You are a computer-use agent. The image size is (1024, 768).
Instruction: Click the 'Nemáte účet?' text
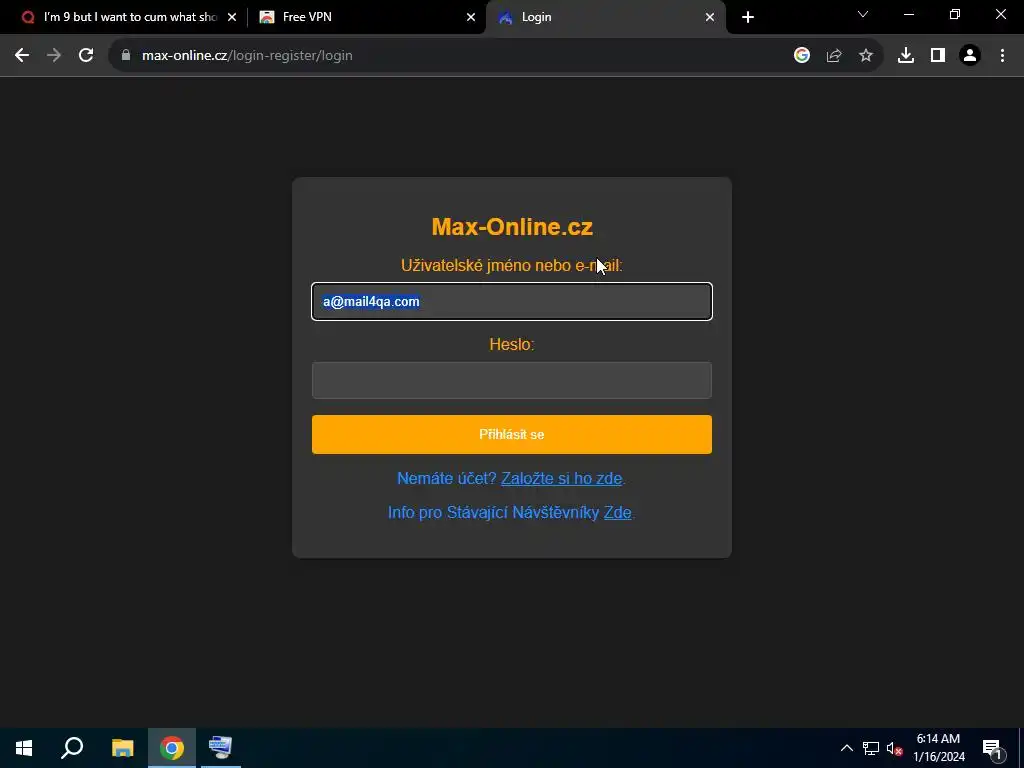coord(447,478)
